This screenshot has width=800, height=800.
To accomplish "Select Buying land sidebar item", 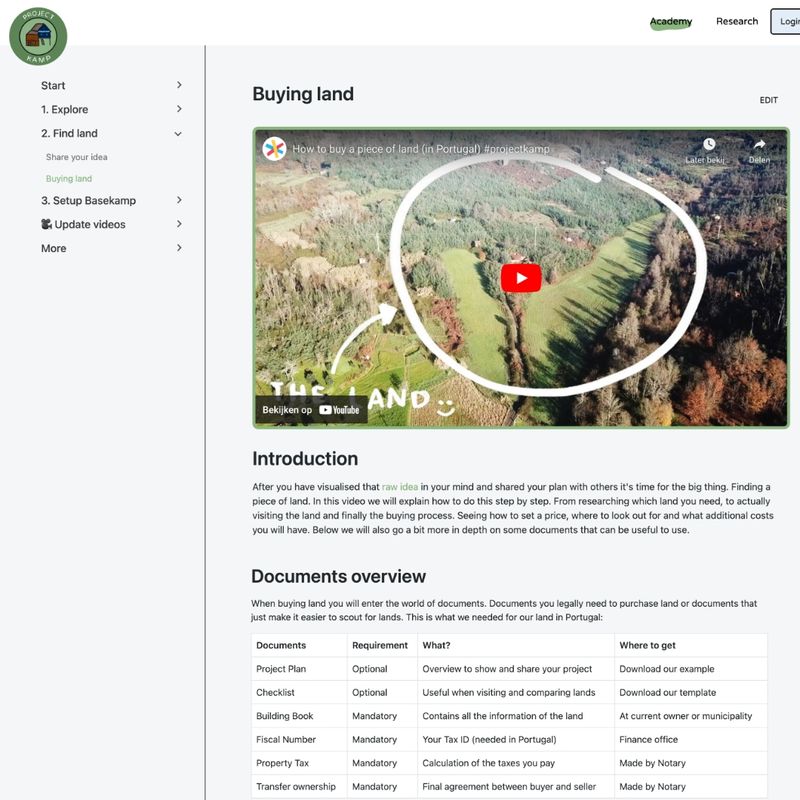I will coord(69,179).
